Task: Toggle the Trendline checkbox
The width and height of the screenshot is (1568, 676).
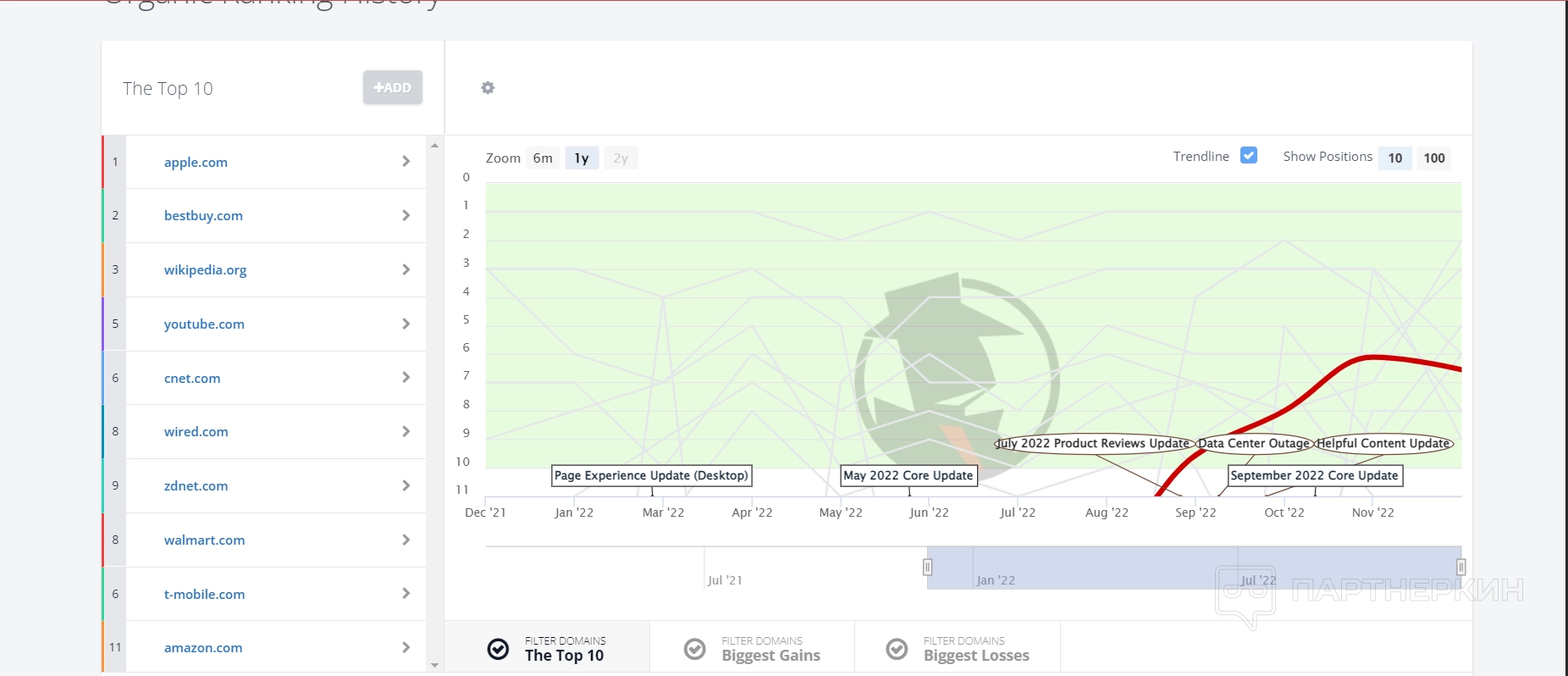Action: (1249, 155)
